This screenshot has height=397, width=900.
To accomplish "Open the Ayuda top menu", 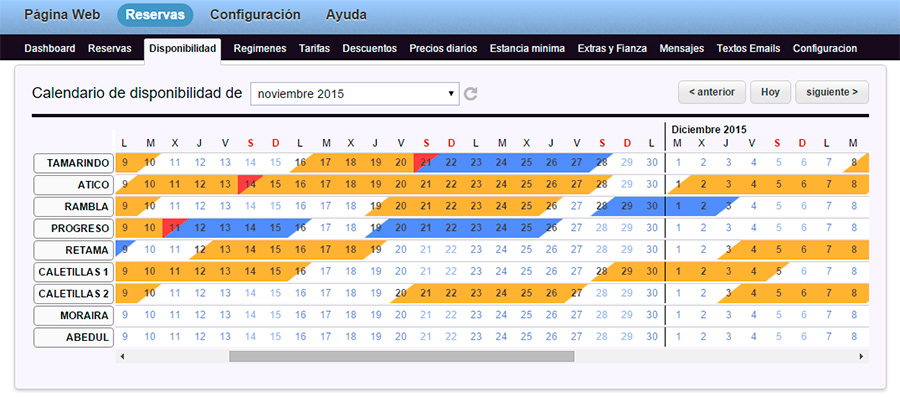I will [346, 15].
